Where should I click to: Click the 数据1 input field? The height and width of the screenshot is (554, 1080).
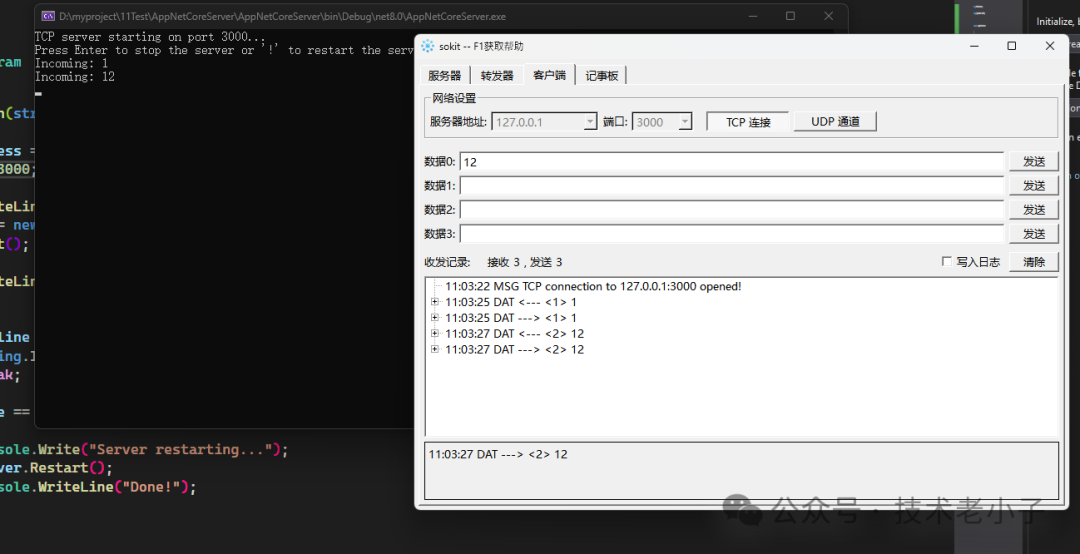click(731, 186)
